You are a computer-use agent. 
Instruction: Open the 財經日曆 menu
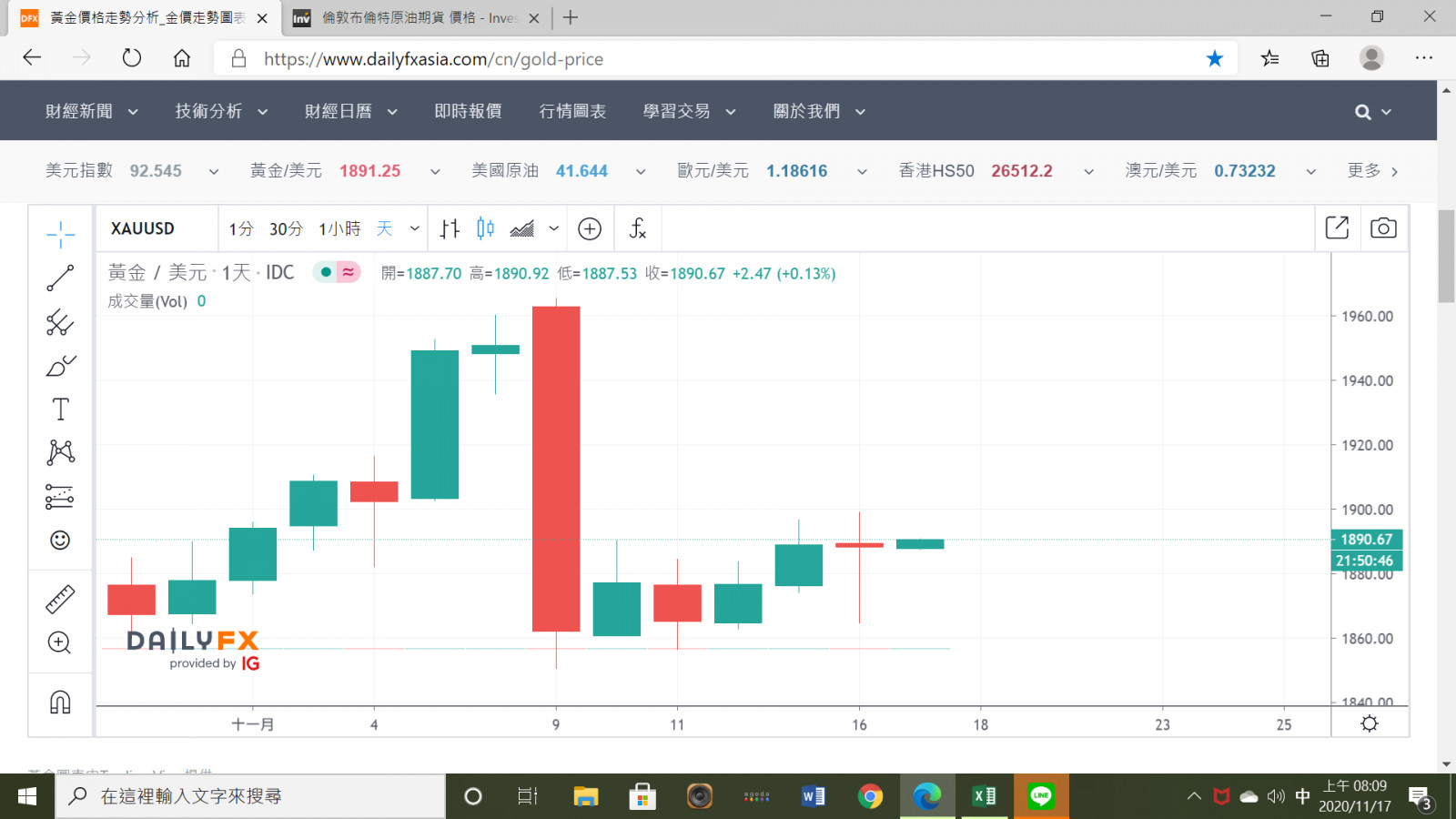click(x=351, y=111)
